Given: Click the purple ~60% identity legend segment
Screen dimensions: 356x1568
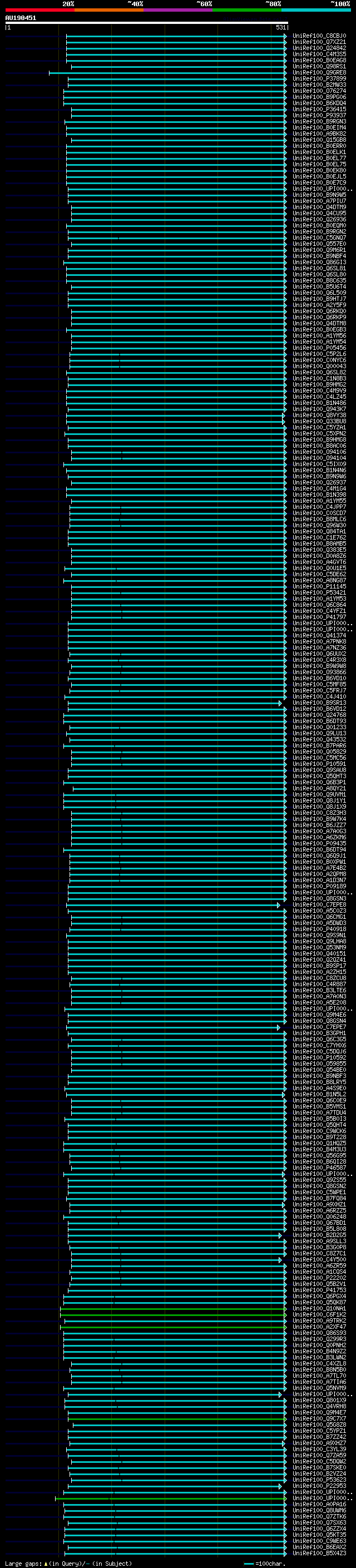Looking at the screenshot, I should point(177,10).
